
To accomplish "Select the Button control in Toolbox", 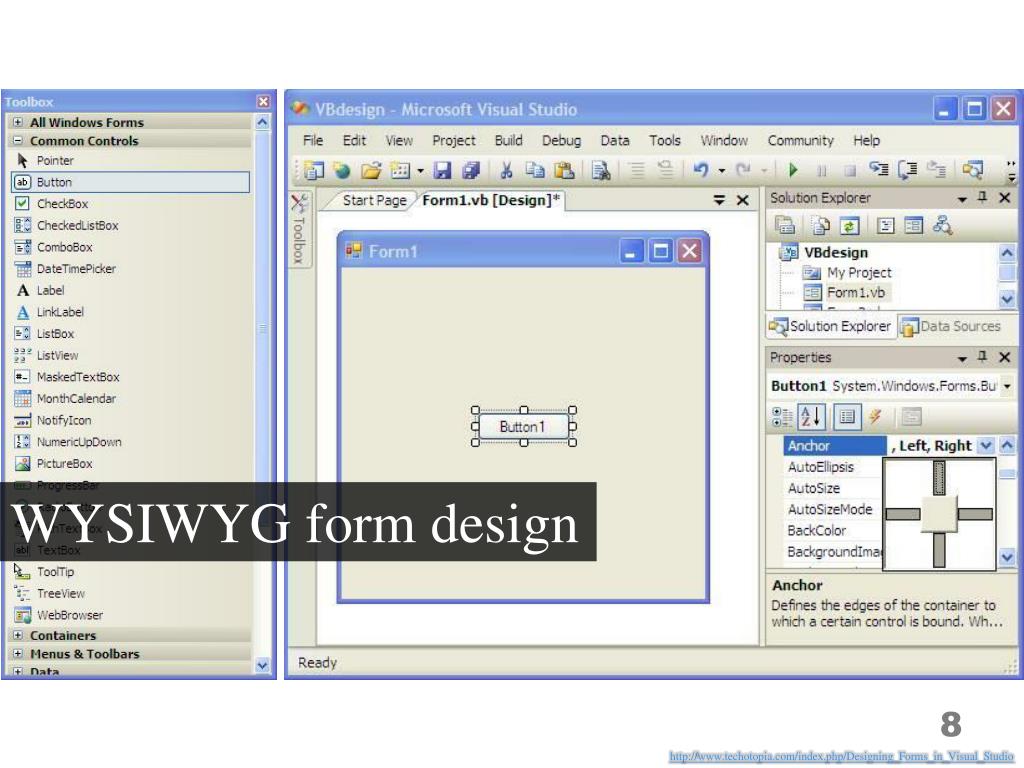I will [130, 182].
